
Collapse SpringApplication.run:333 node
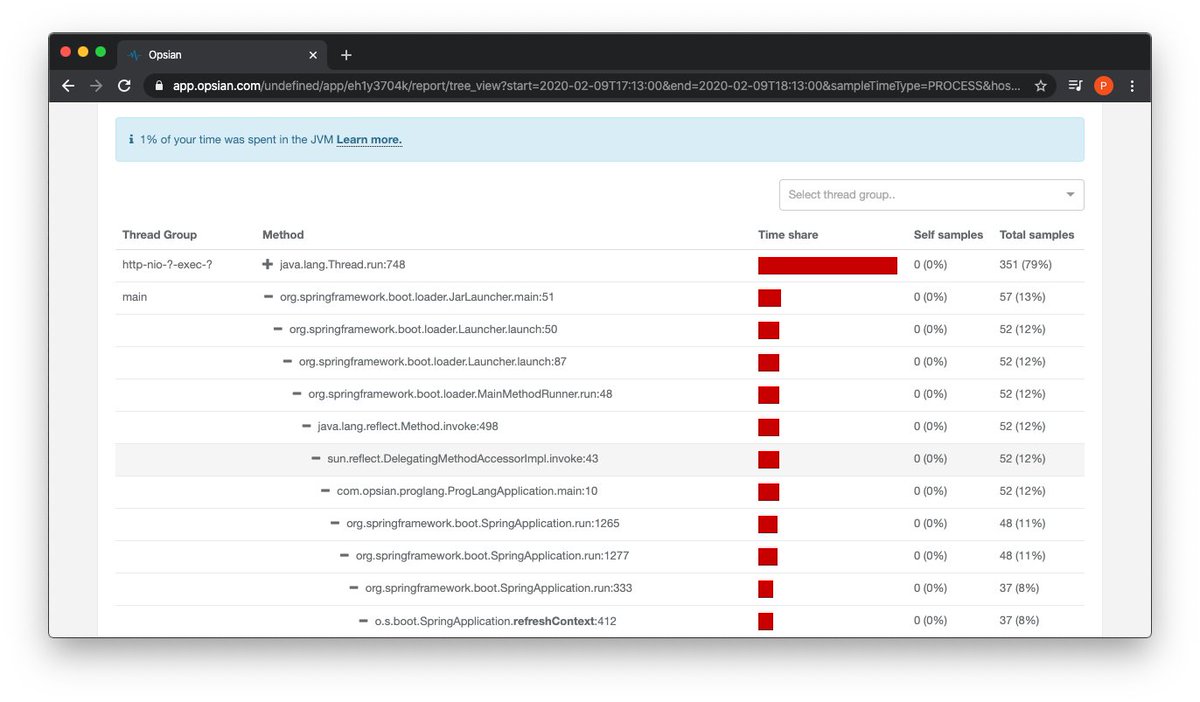pyautogui.click(x=354, y=588)
